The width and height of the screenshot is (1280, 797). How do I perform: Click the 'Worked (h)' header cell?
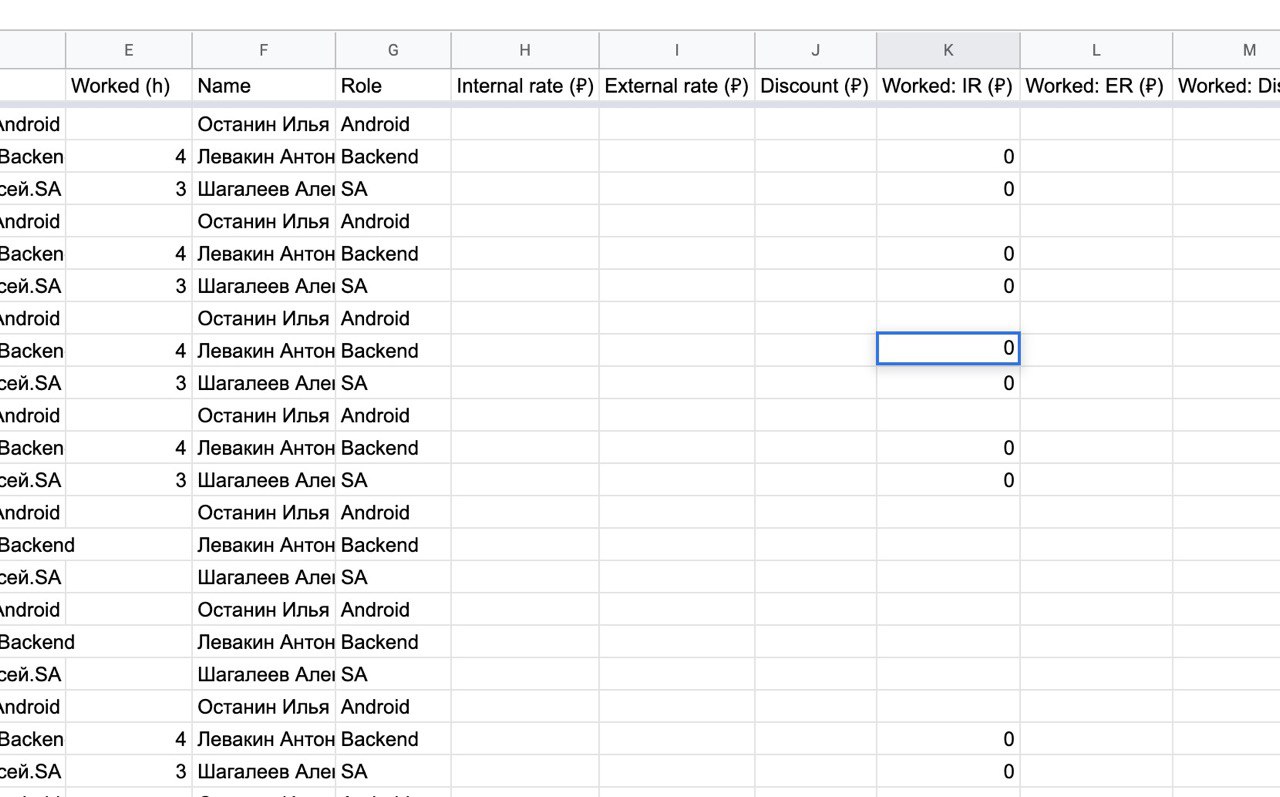tap(128, 86)
